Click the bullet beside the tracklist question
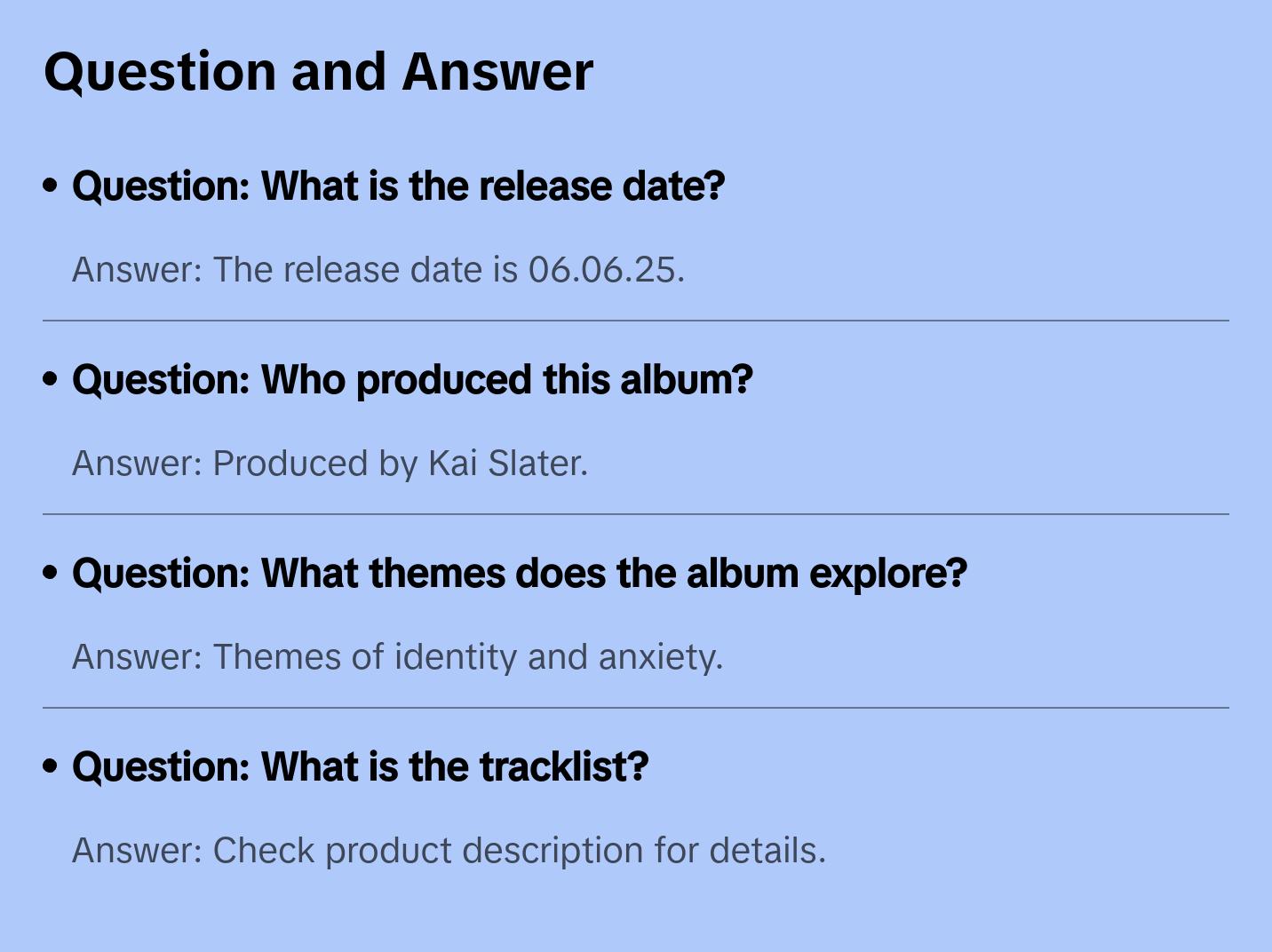 tap(51, 766)
